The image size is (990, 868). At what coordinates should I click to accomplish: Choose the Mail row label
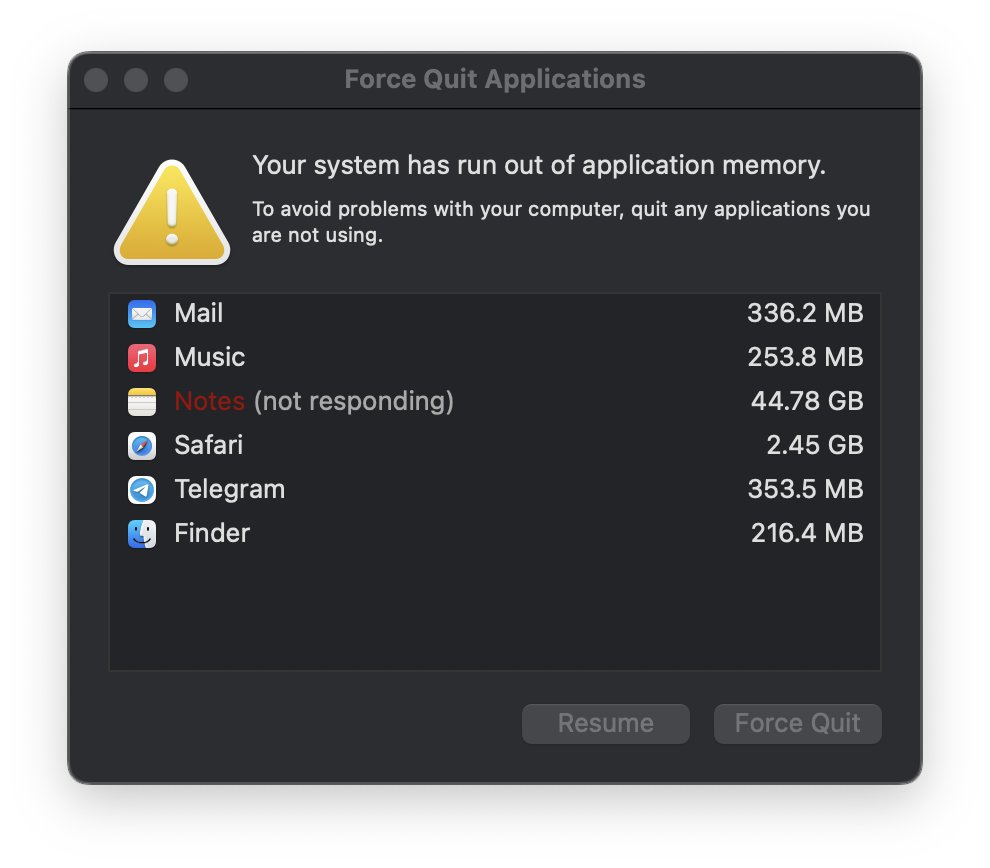(x=199, y=313)
